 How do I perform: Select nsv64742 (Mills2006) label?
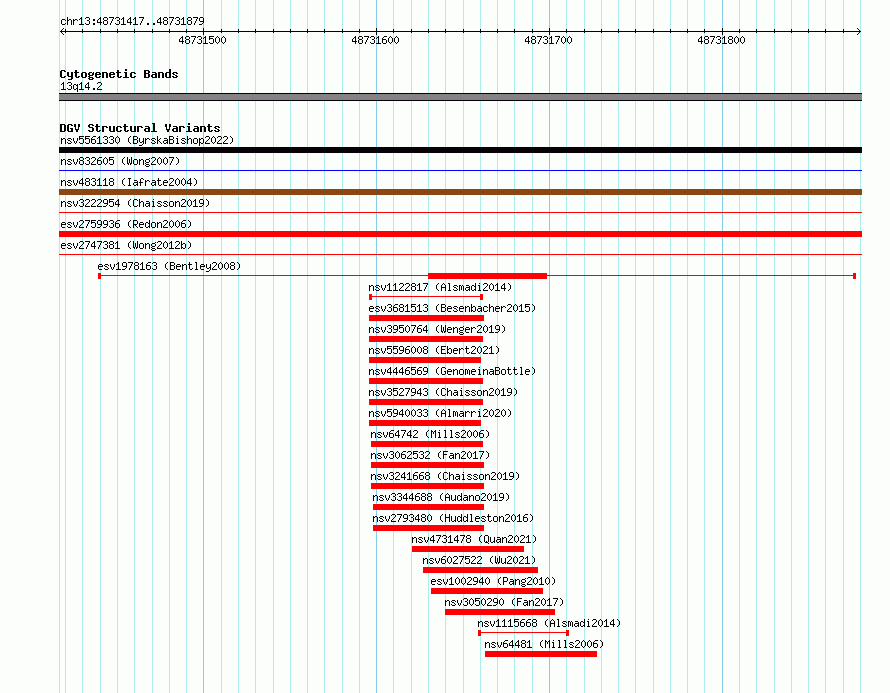point(430,434)
